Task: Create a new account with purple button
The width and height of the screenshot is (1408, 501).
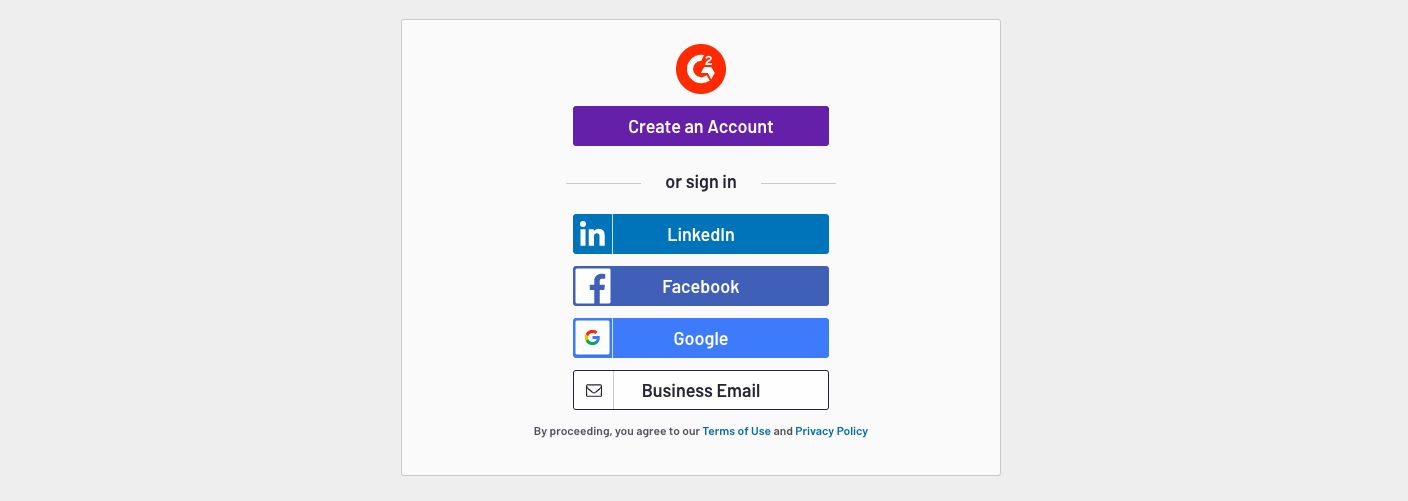Action: point(701,126)
